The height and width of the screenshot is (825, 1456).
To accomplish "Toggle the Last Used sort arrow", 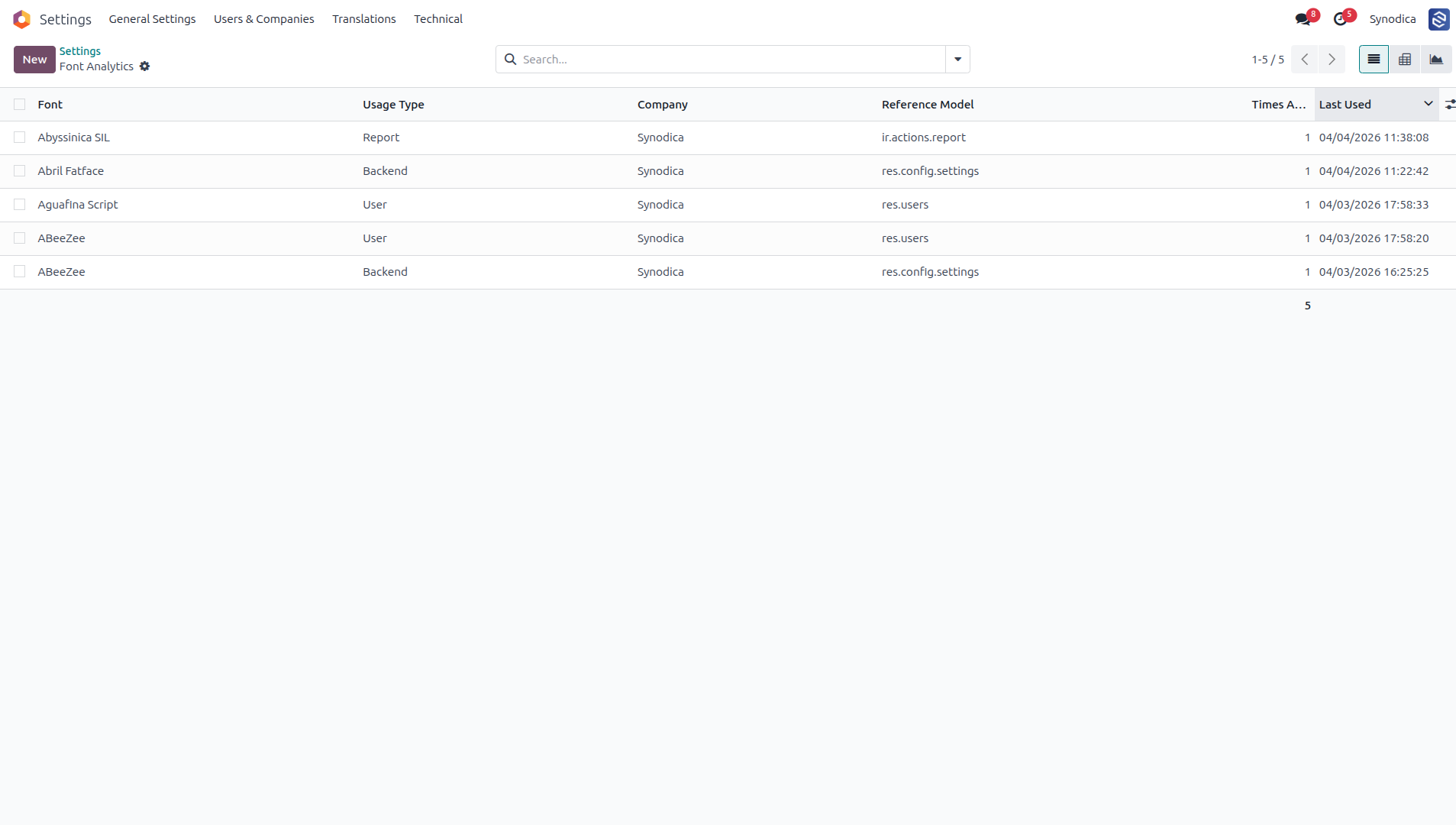I will (x=1428, y=104).
